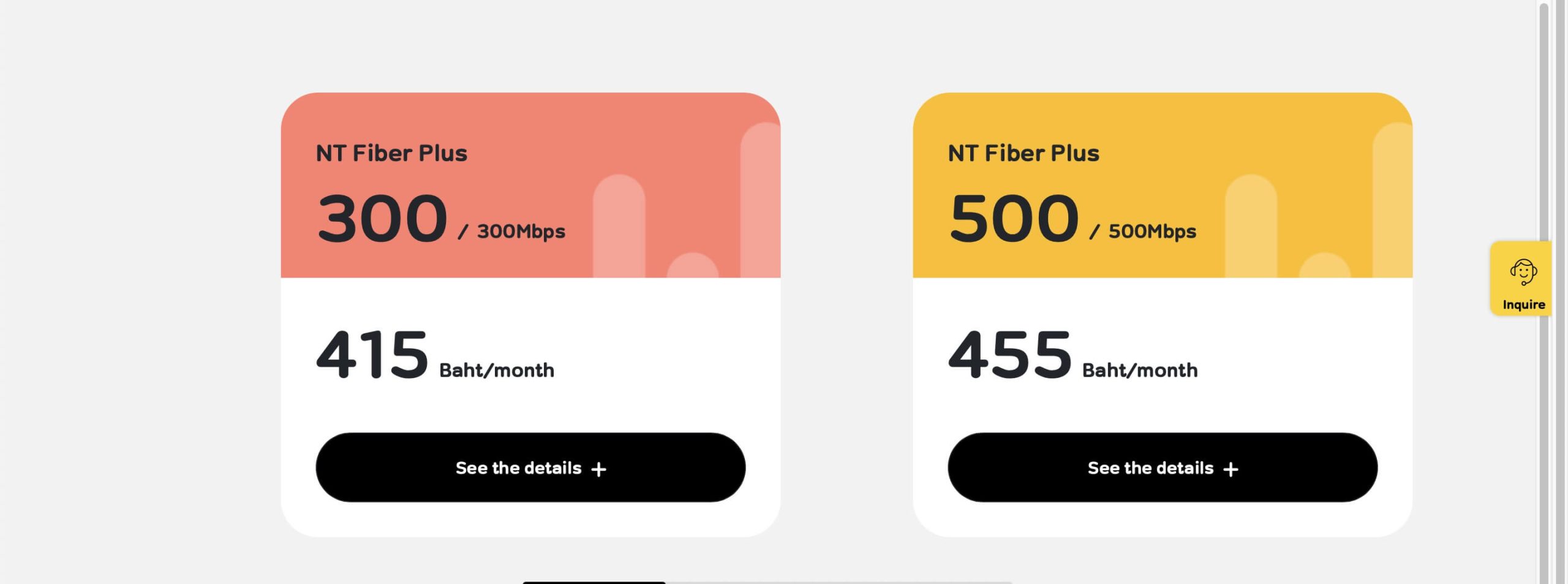Expand See the details for 500Mbps plan
Screen dimensions: 1568x584
click(1163, 468)
